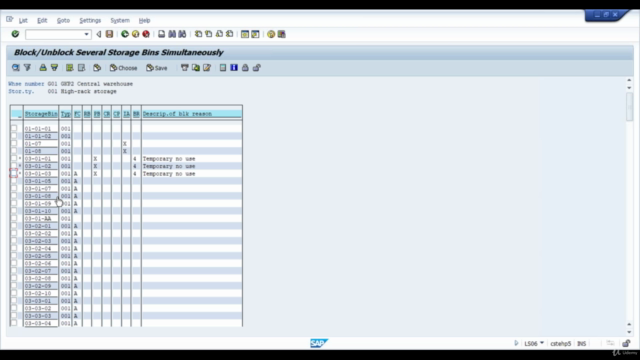Click the StorageBin column header
Screen dimensions: 640x360
point(41,113)
